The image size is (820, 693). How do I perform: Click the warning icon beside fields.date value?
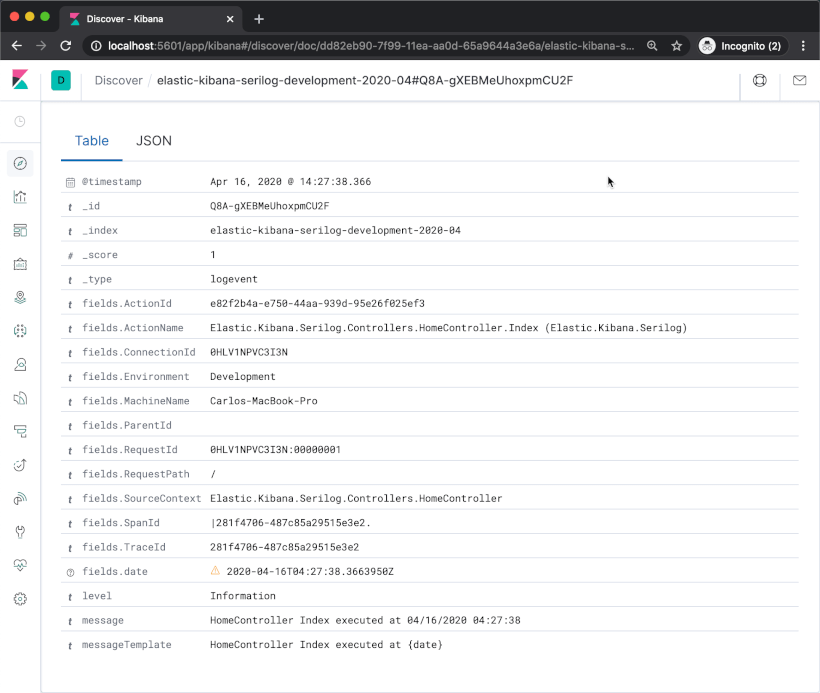point(215,571)
